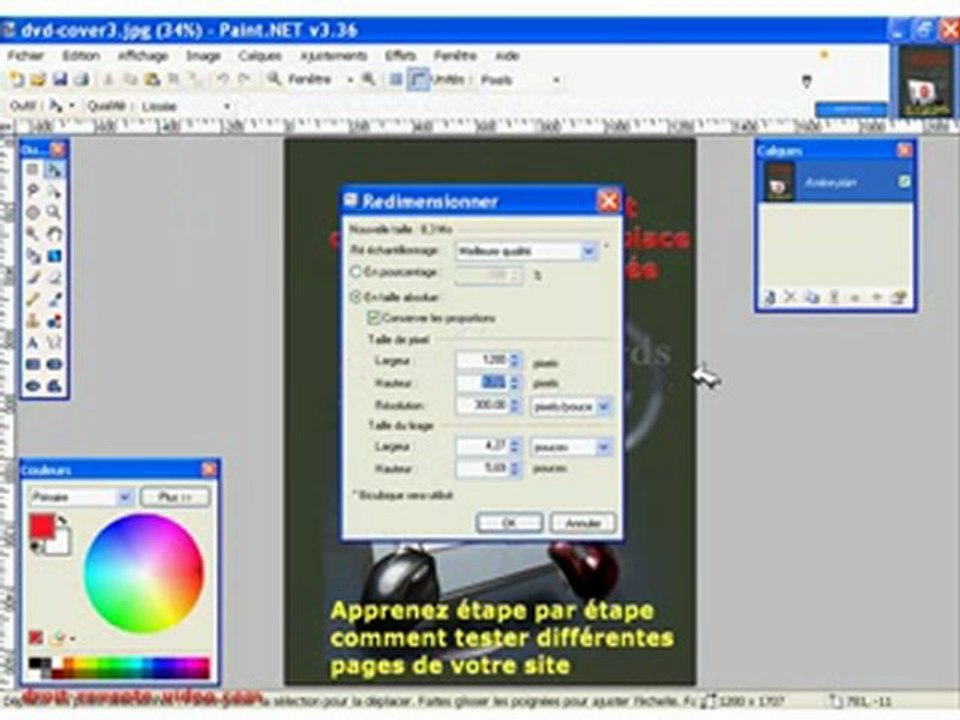Open the Fichier menu
The width and height of the screenshot is (960, 720).
point(26,56)
